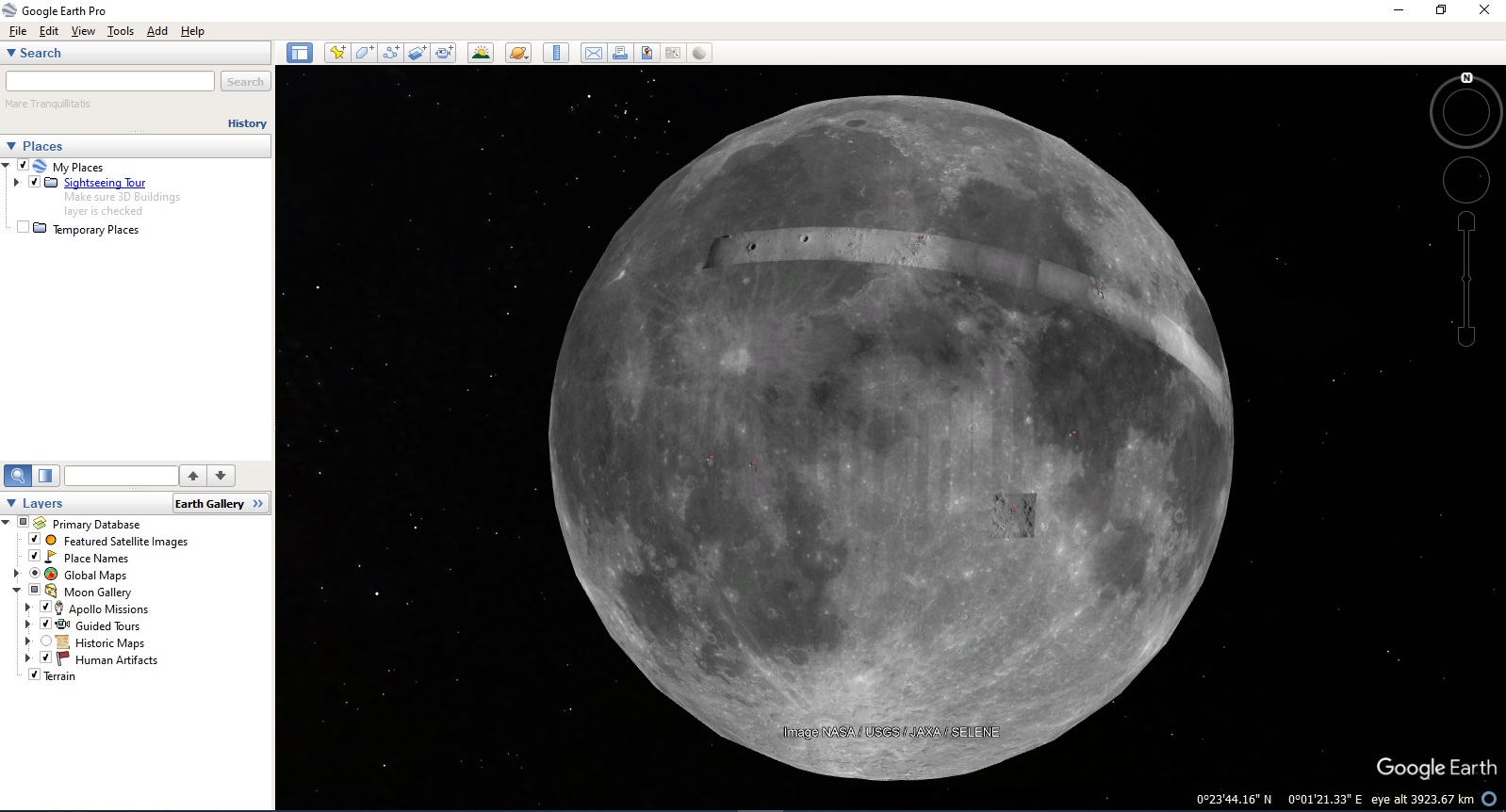This screenshot has width=1506, height=812.
Task: Select the Moon Gallery tree label
Action: pos(97,592)
